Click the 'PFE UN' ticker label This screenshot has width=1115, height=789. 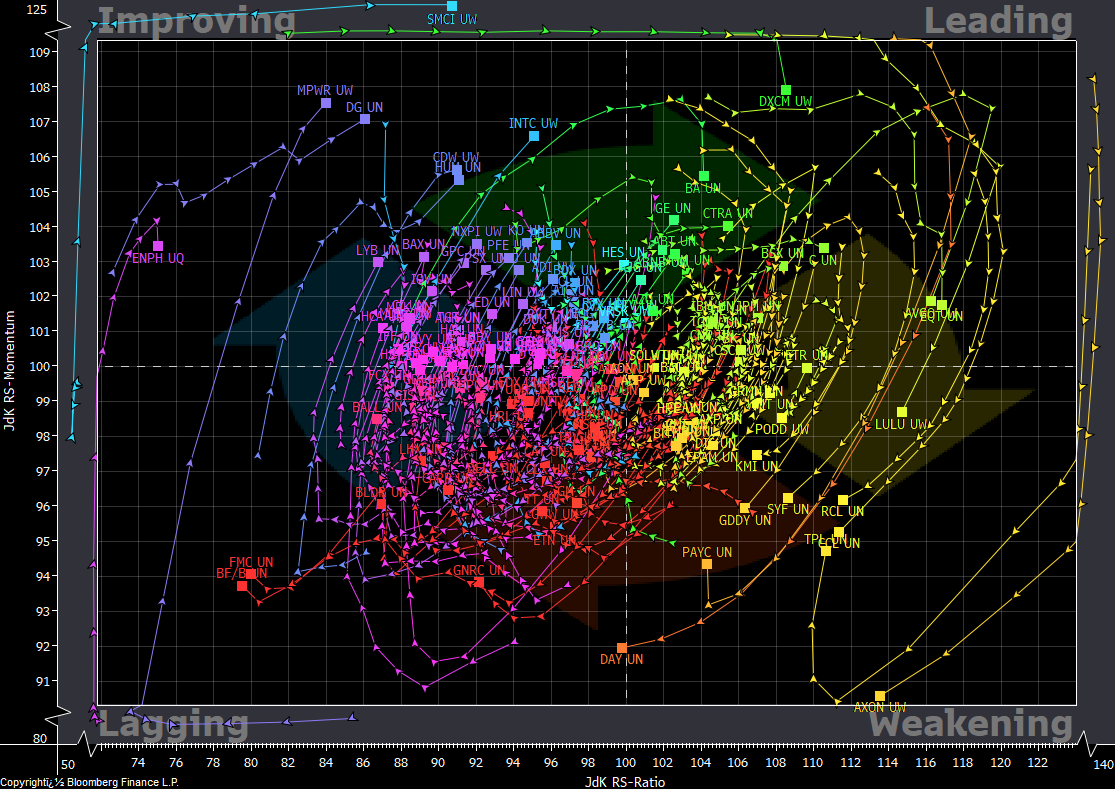coord(508,245)
